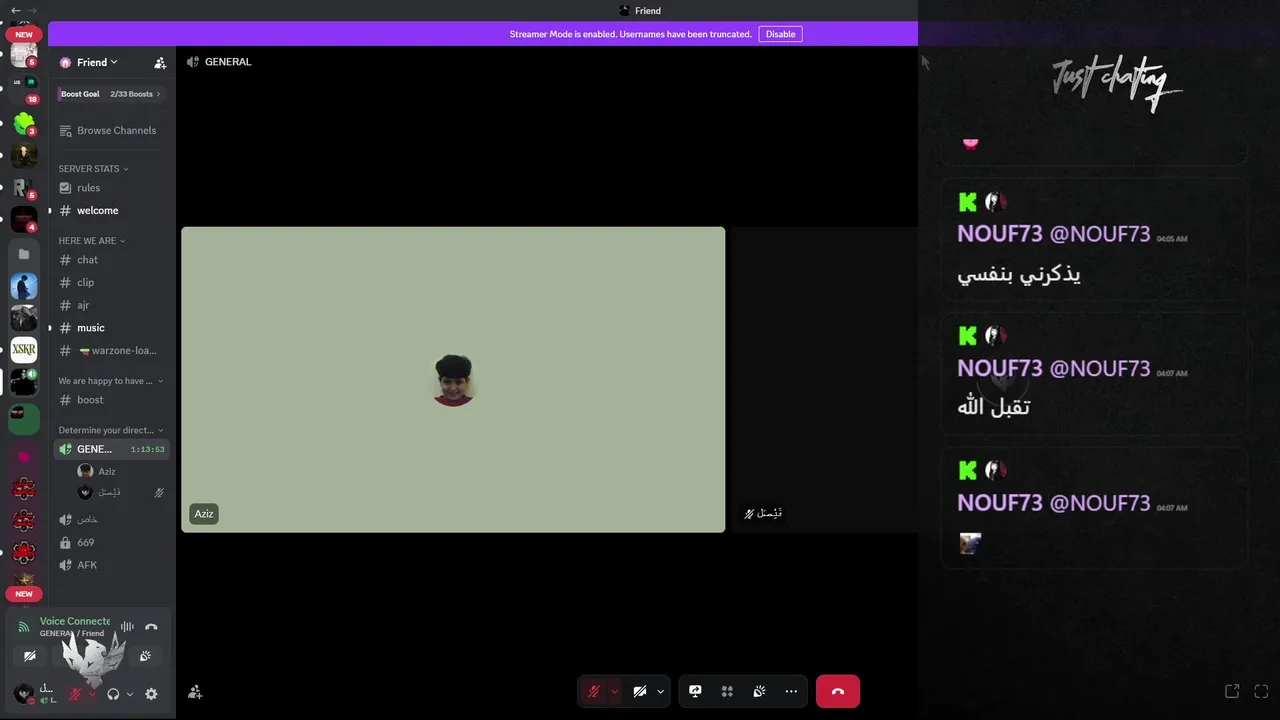Open microphone options arrow in call bar
Image resolution: width=1280 pixels, height=720 pixels.
(614, 691)
